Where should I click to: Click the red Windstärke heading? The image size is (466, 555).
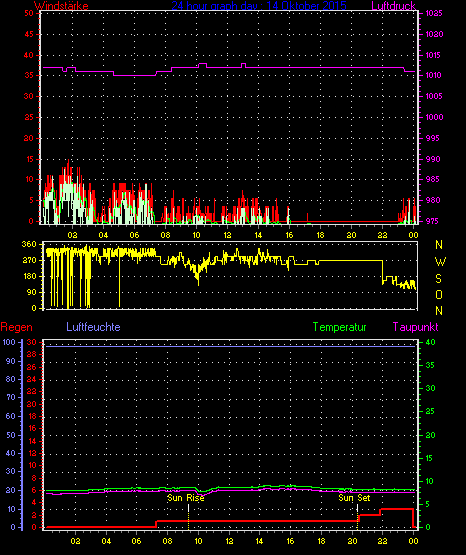[61, 6]
